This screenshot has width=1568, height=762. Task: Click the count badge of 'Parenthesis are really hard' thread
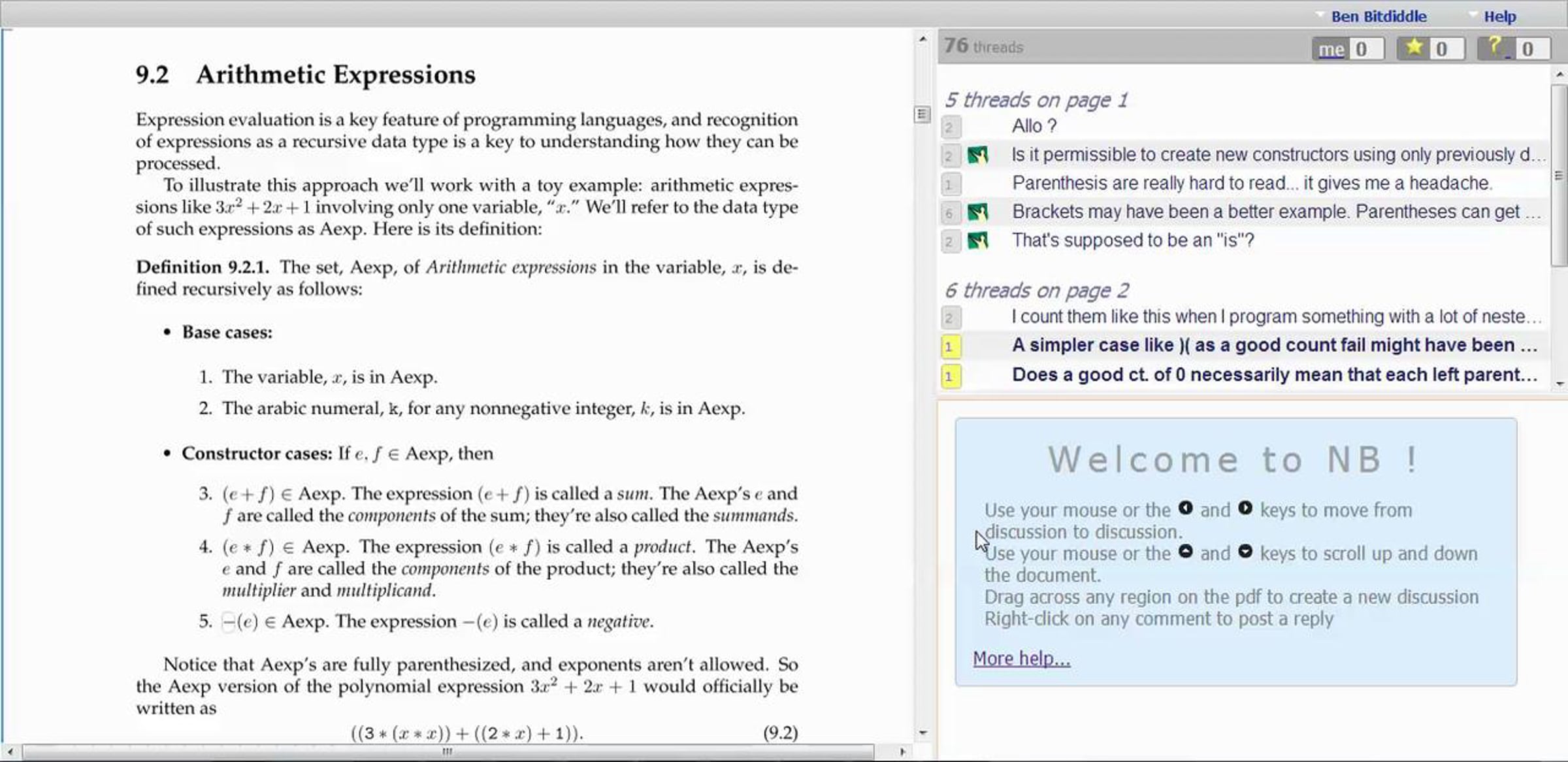pyautogui.click(x=950, y=184)
